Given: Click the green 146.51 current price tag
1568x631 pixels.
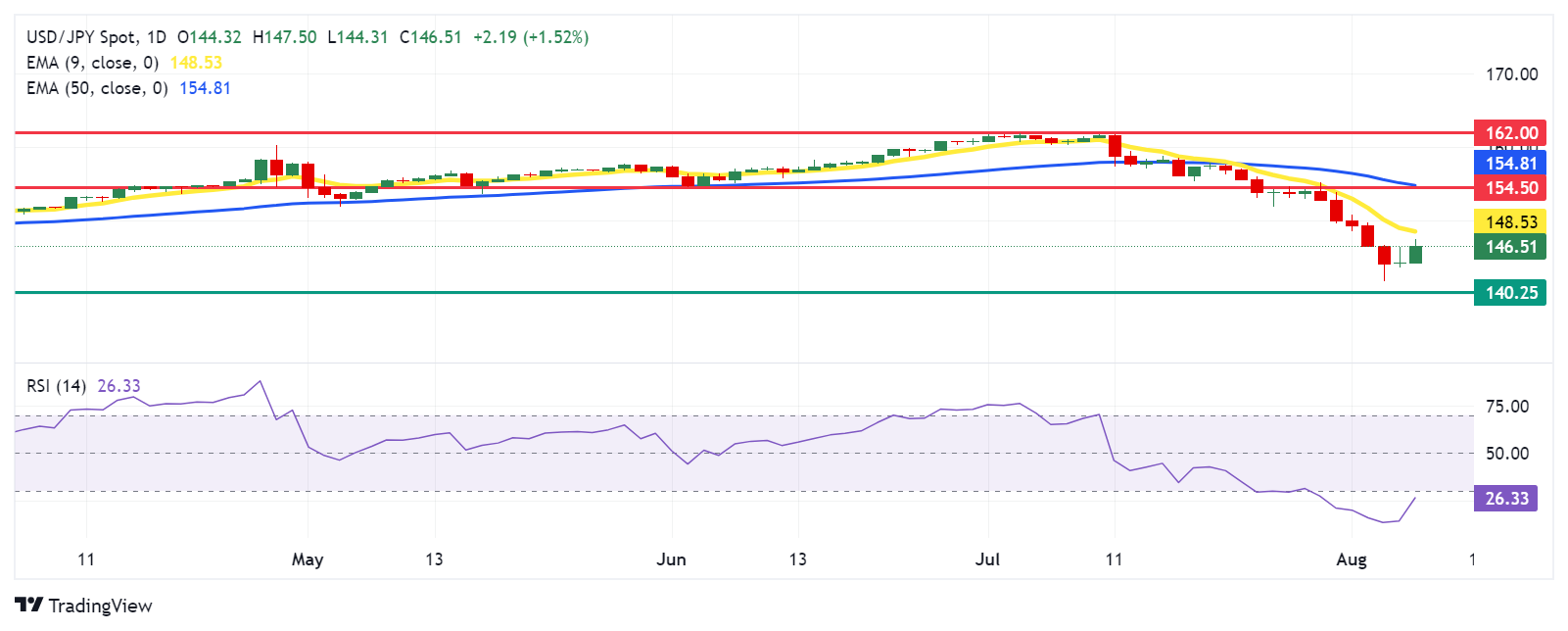Looking at the screenshot, I should [x=1509, y=247].
